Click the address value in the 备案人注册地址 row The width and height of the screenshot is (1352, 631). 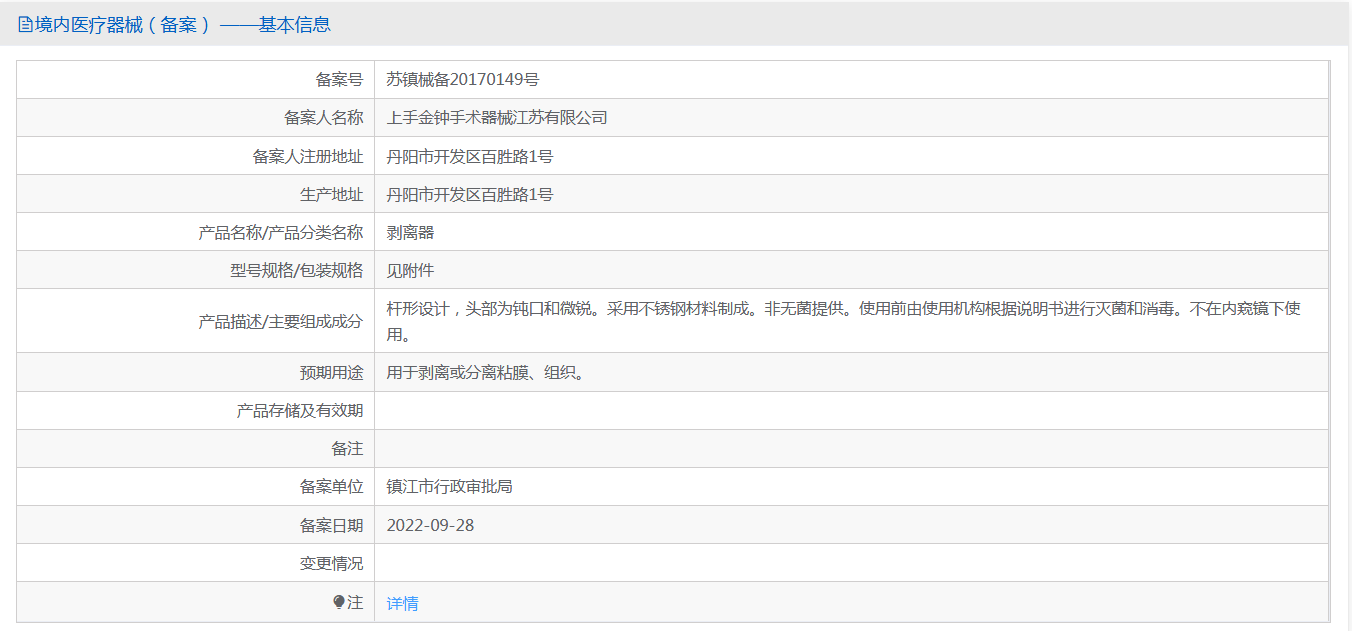point(470,156)
